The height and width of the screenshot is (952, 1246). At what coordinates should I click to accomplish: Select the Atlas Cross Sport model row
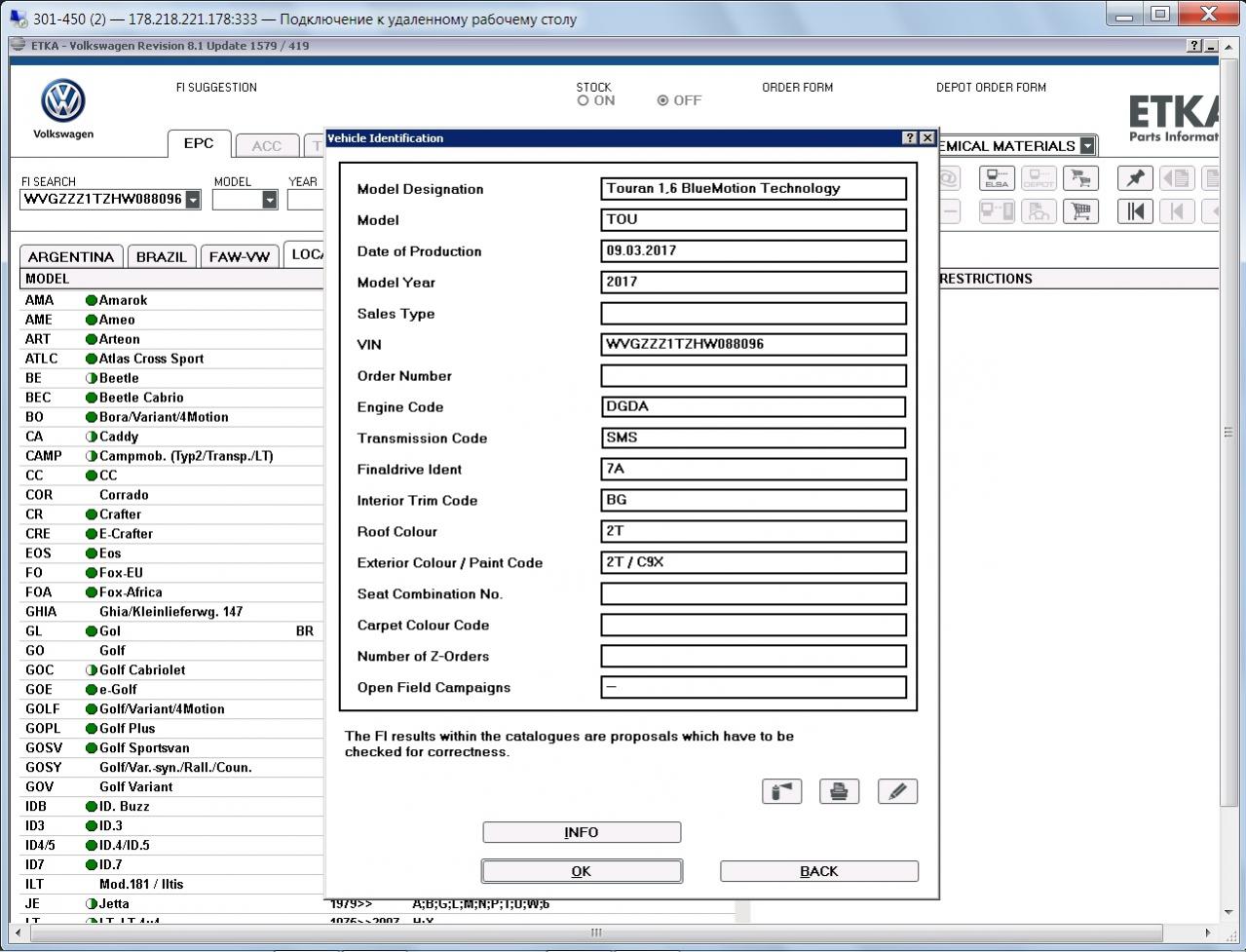(x=171, y=359)
